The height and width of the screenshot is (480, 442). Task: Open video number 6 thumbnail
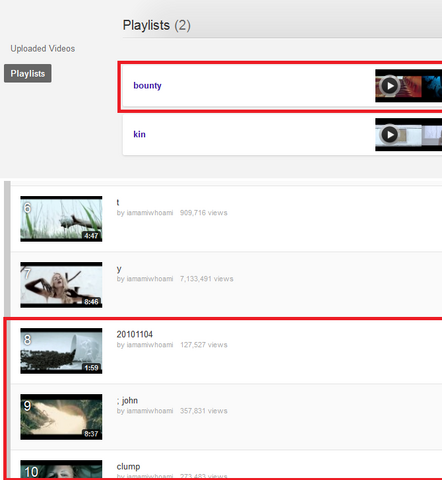click(61, 219)
